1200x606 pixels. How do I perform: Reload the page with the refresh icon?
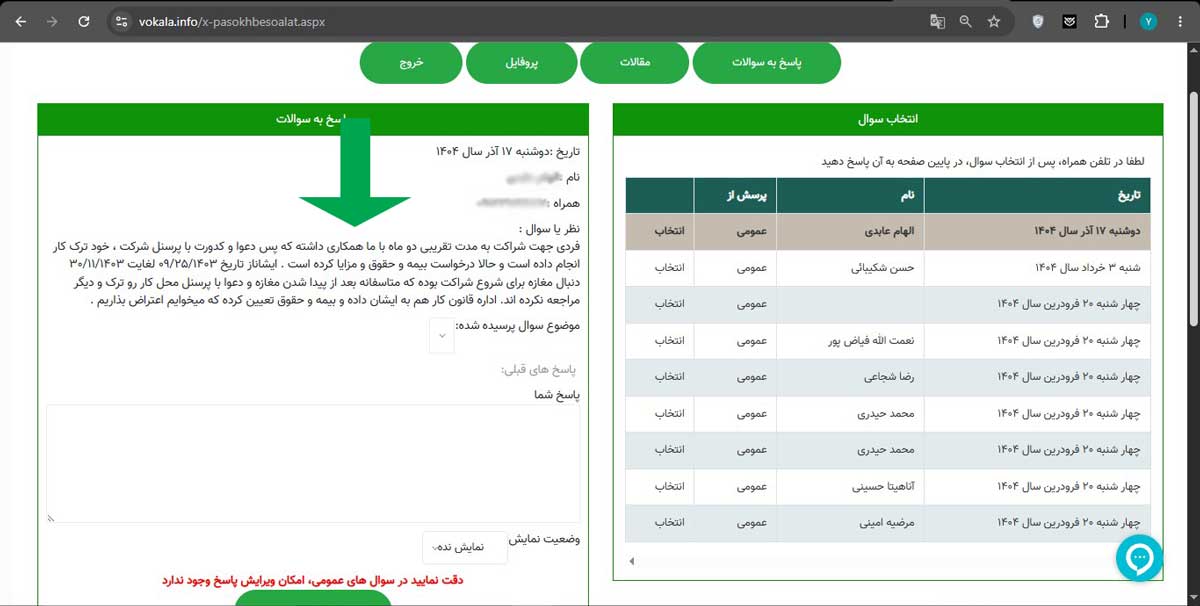[x=84, y=21]
